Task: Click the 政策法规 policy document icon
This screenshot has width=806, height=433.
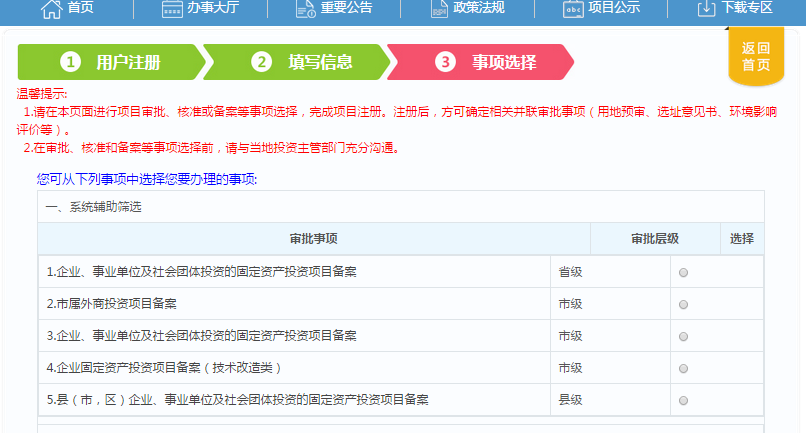Action: [439, 8]
